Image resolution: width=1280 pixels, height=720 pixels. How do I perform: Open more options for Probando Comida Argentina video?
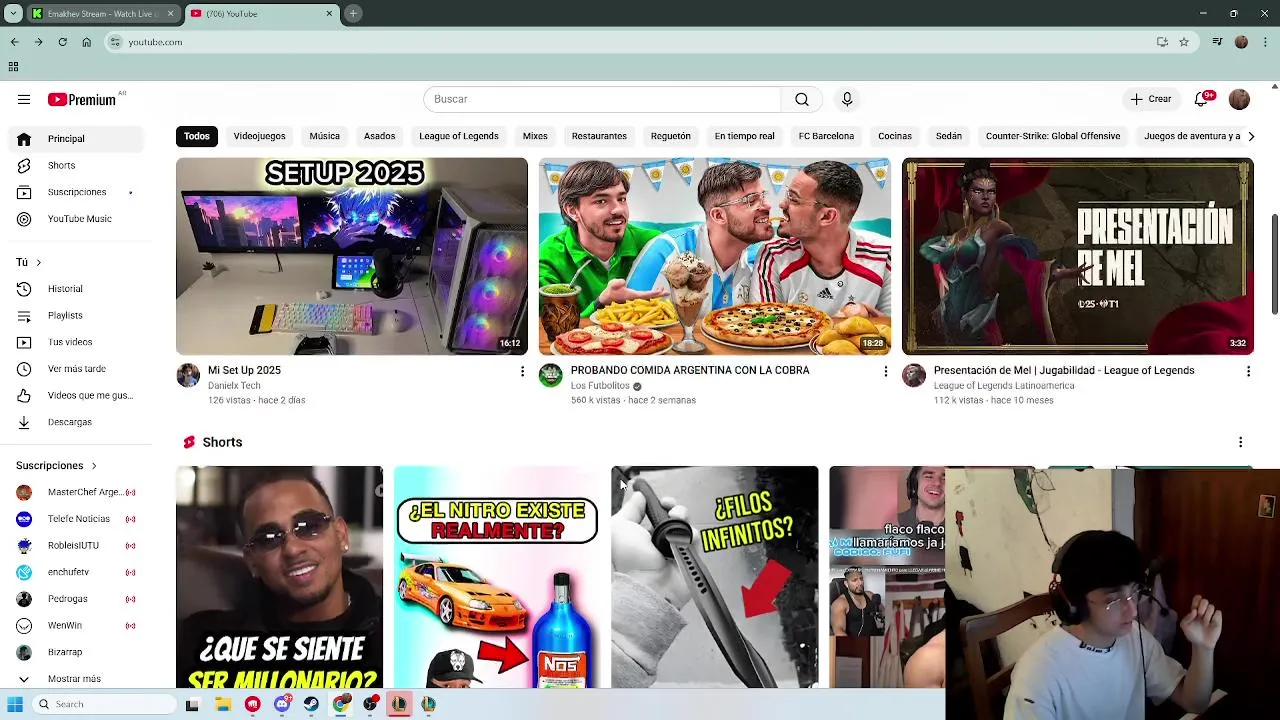[x=885, y=372]
